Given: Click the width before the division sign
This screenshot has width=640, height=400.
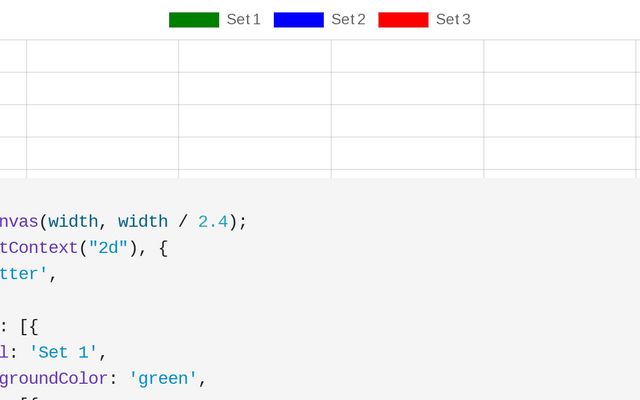Looking at the screenshot, I should tap(143, 221).
